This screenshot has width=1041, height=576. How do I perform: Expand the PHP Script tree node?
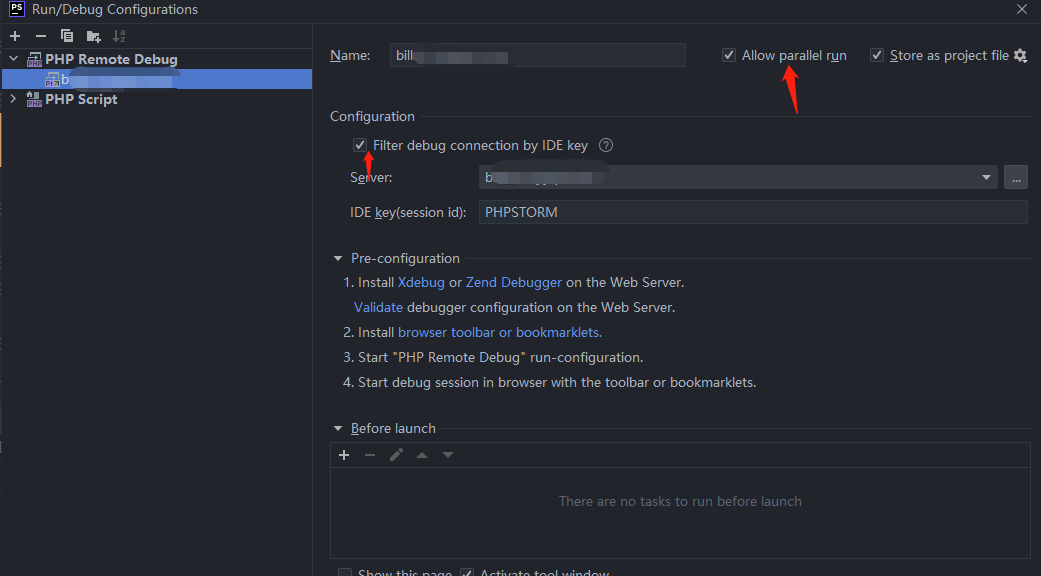[13, 99]
